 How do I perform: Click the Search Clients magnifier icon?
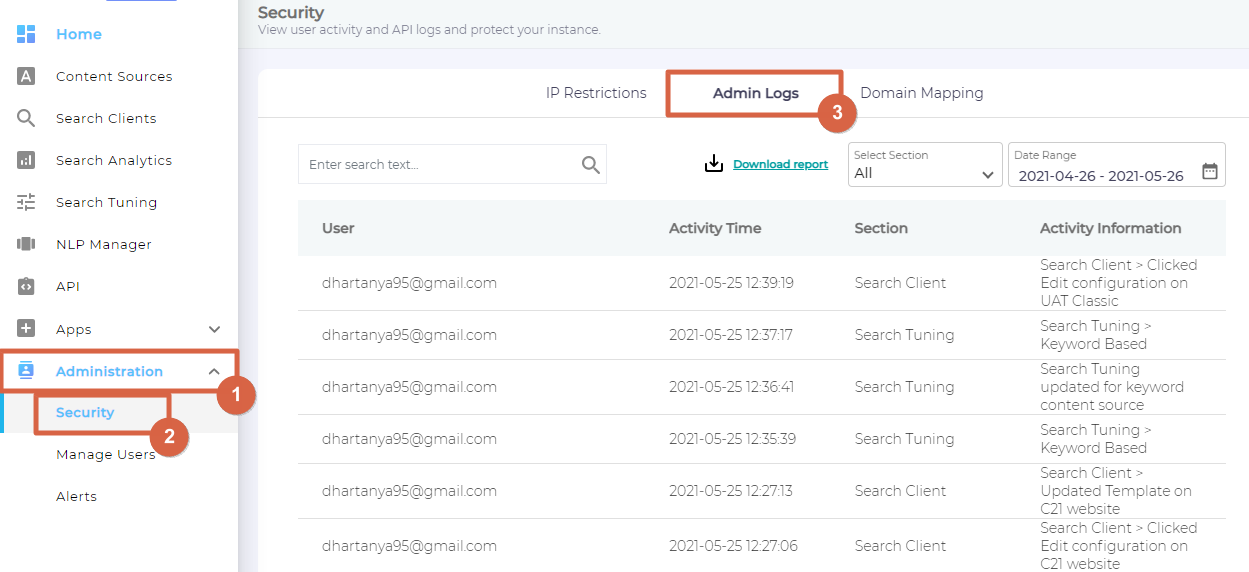(x=26, y=118)
